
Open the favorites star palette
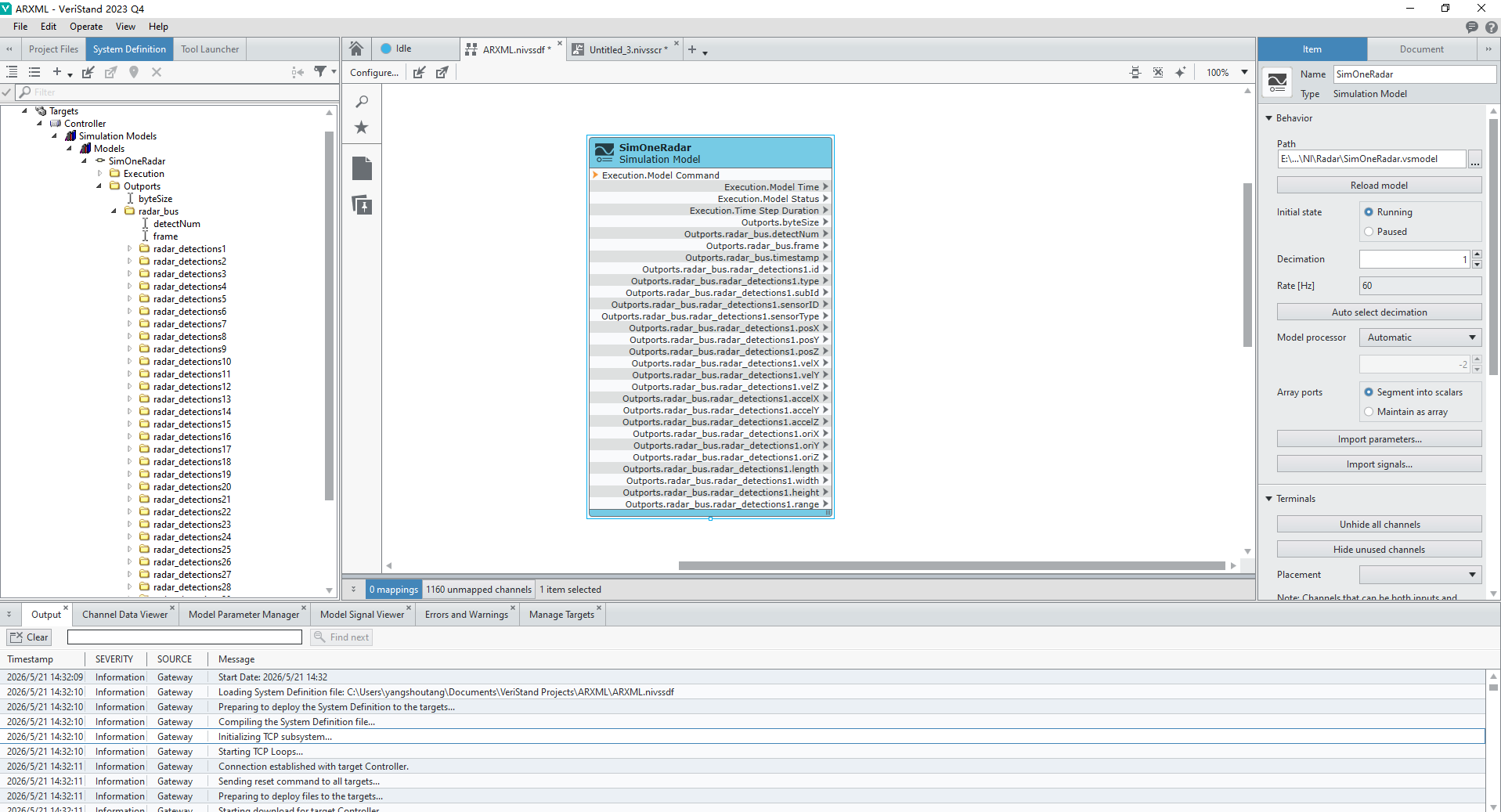point(362,127)
